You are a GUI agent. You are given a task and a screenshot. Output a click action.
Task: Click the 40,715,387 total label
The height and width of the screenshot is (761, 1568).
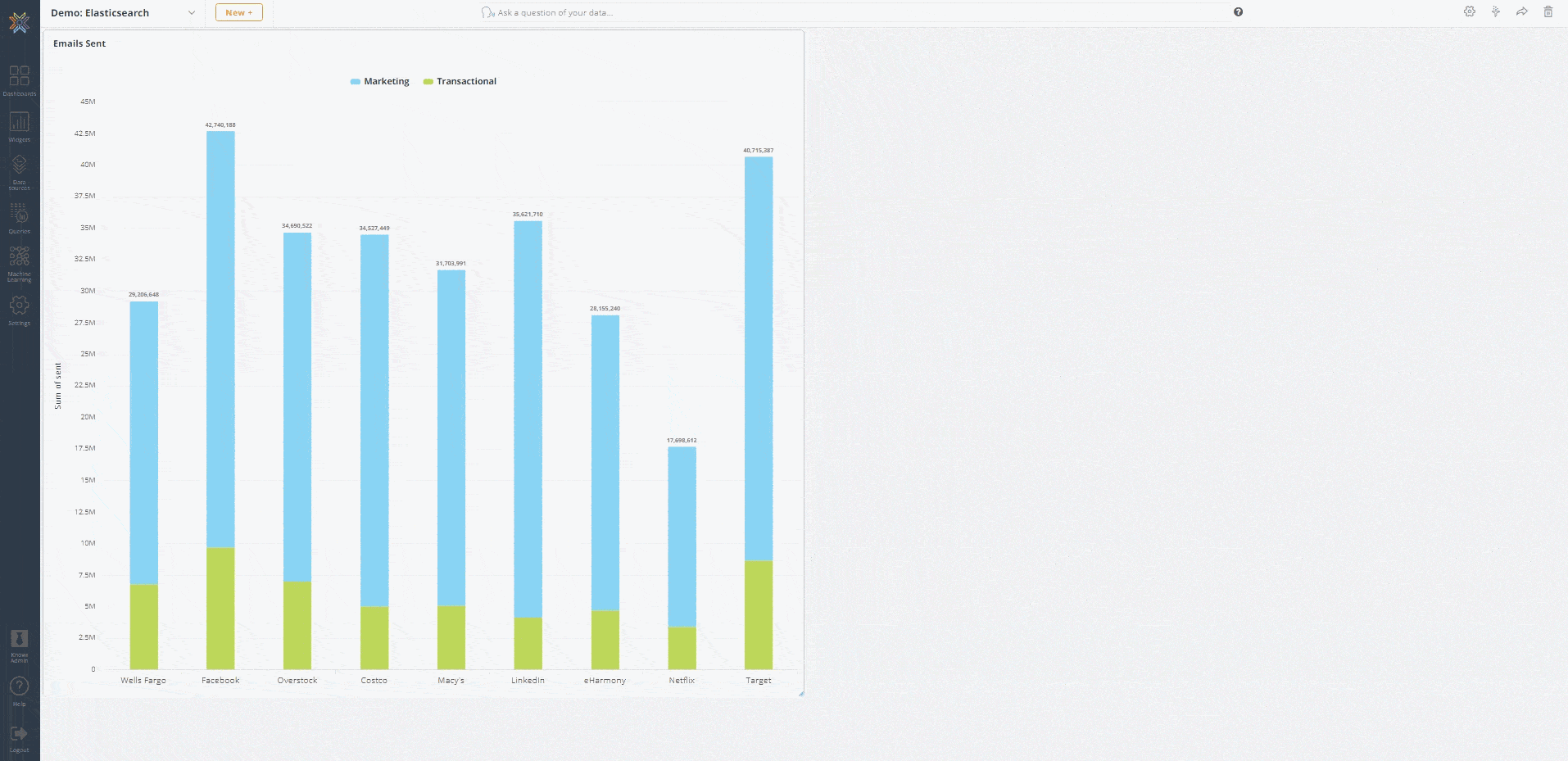(759, 151)
